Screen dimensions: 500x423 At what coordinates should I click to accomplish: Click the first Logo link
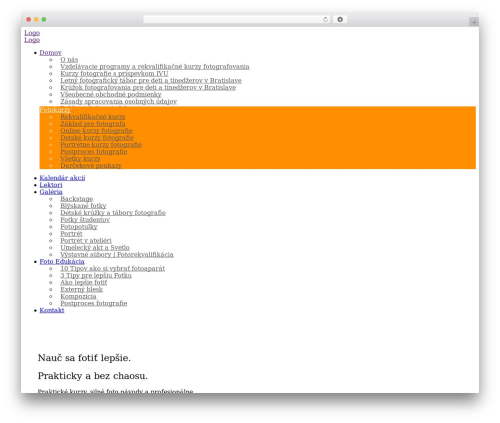point(32,33)
